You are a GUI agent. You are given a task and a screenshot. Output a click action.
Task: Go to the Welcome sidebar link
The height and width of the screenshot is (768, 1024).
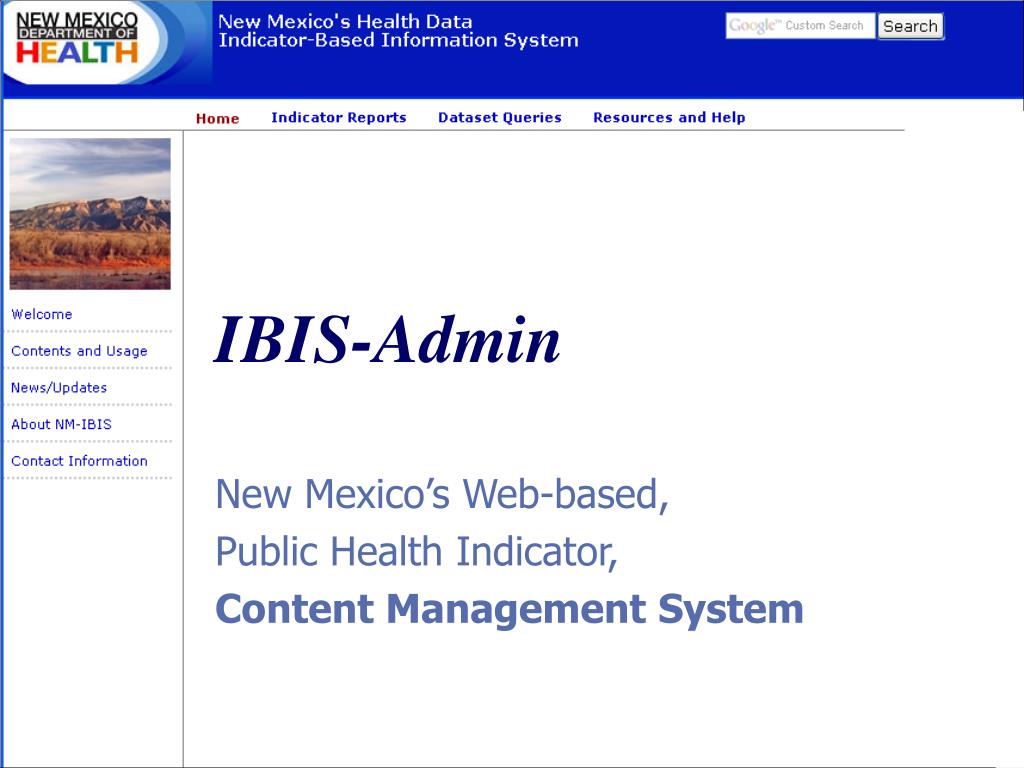pos(42,314)
